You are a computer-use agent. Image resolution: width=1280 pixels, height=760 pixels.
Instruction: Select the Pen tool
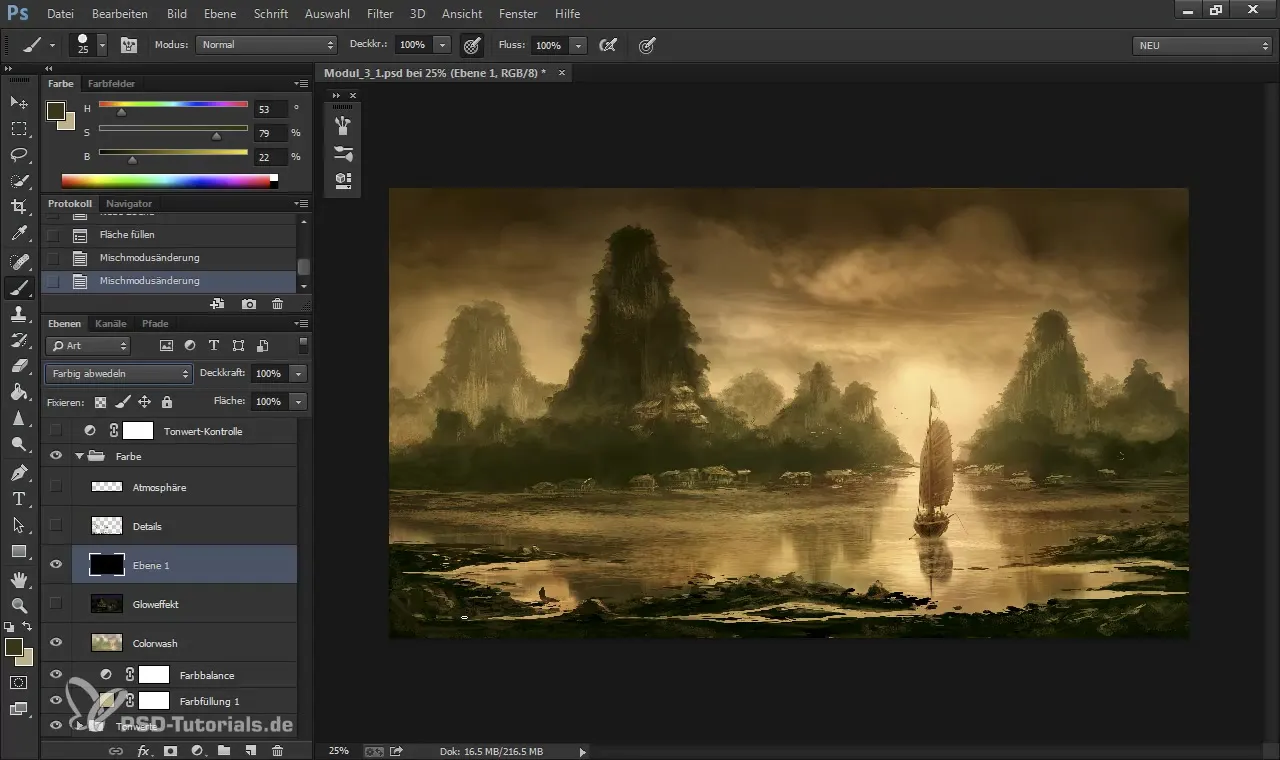pyautogui.click(x=19, y=472)
